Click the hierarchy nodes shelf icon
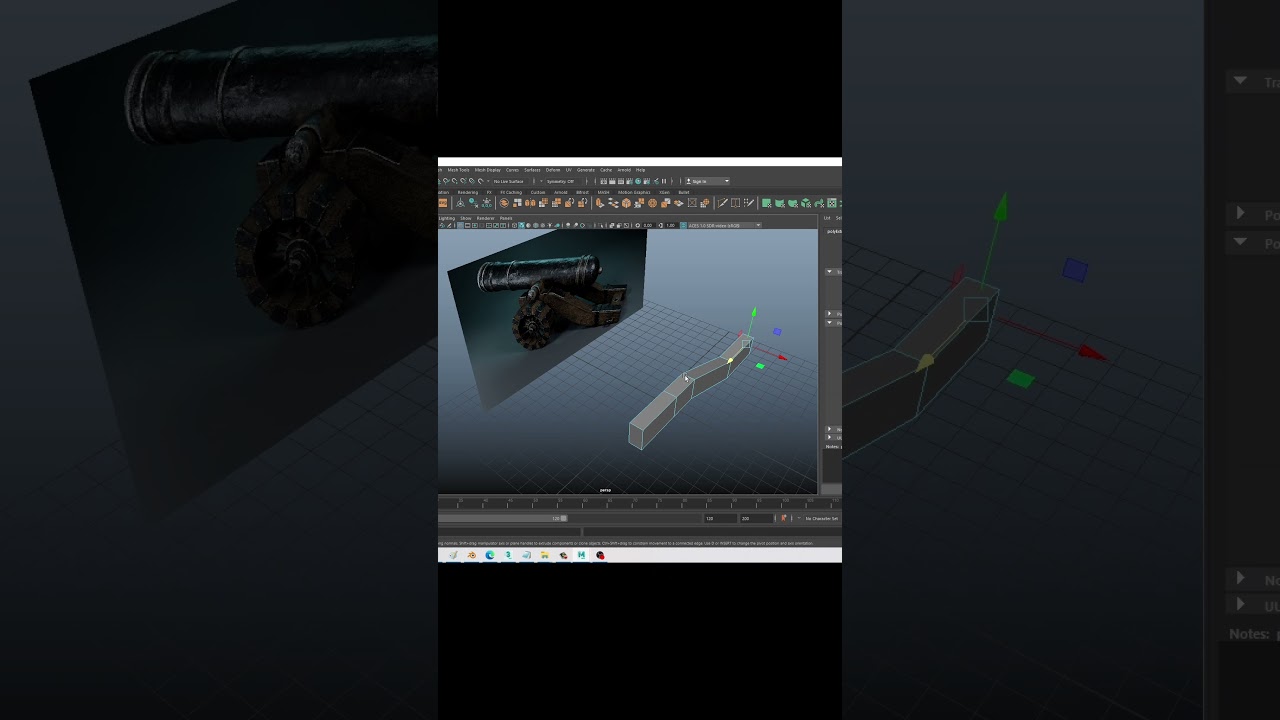 pyautogui.click(x=613, y=202)
